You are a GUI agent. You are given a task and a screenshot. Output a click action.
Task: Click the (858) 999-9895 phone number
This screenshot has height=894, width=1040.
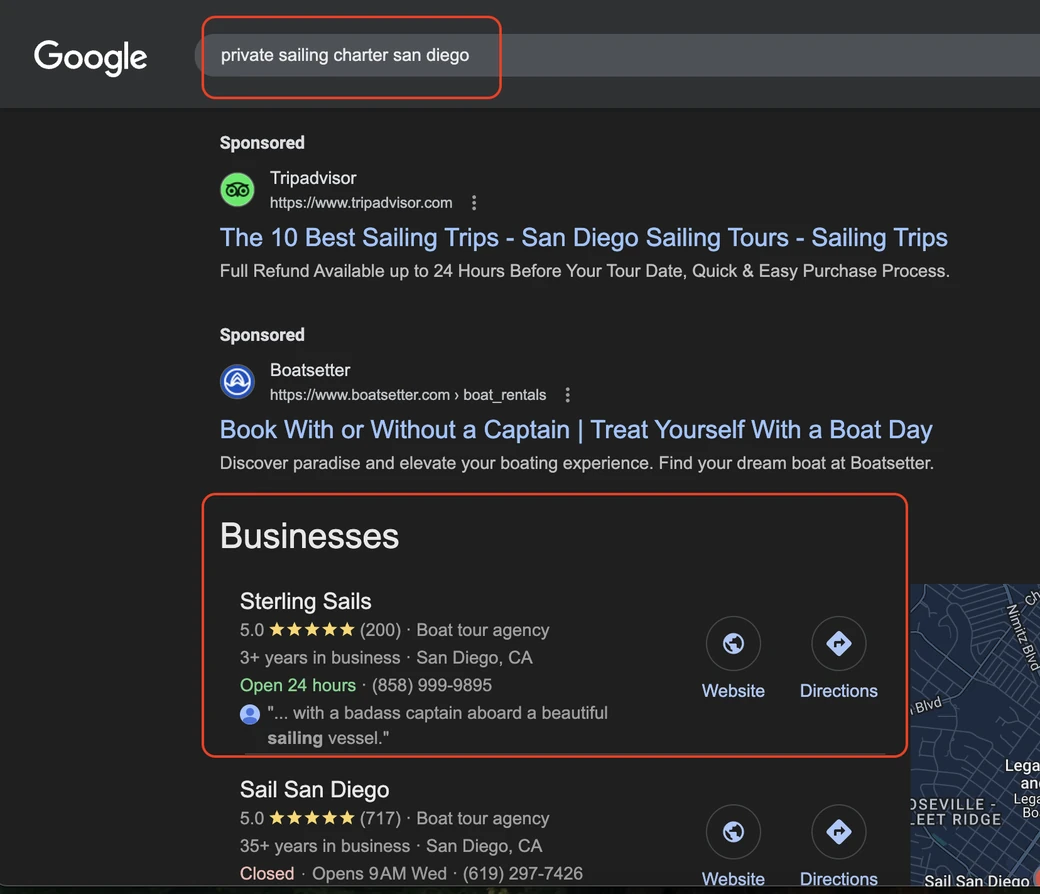click(x=432, y=685)
